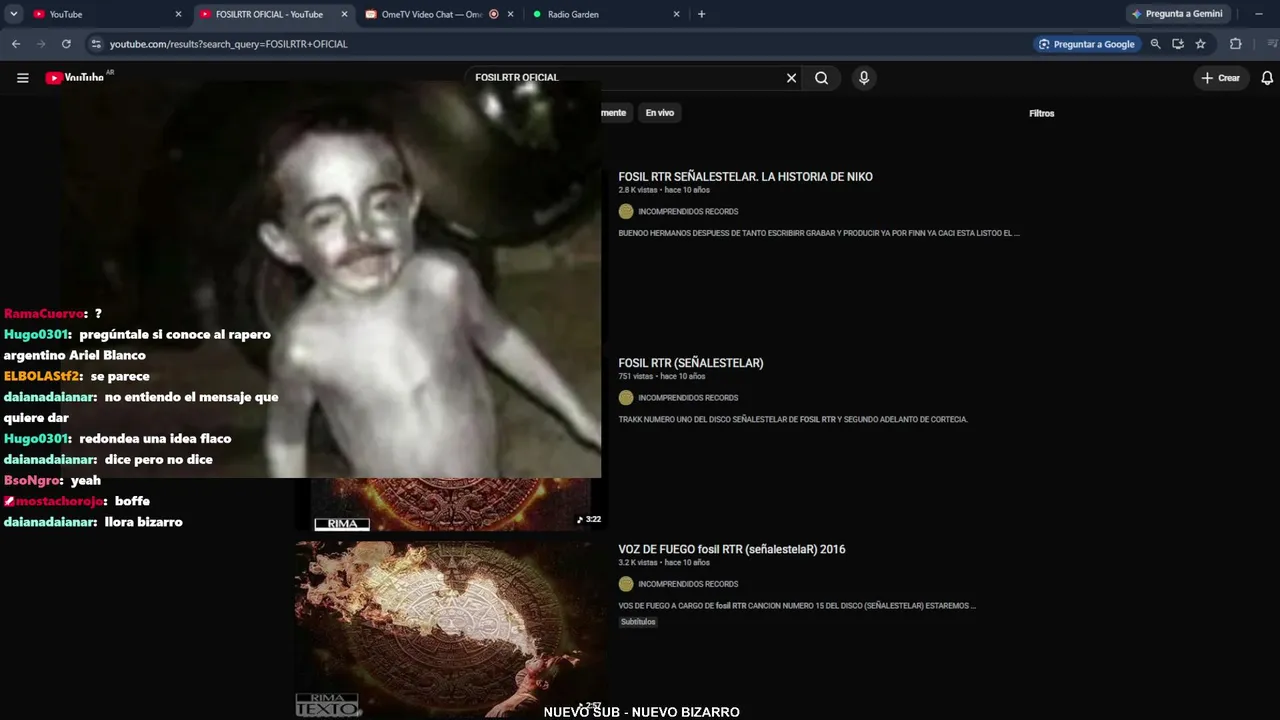The height and width of the screenshot is (720, 1280).
Task: Open video FOSIL RTR SEÑALESTELAR. LA HISTORIA DE NIKO
Action: [745, 177]
